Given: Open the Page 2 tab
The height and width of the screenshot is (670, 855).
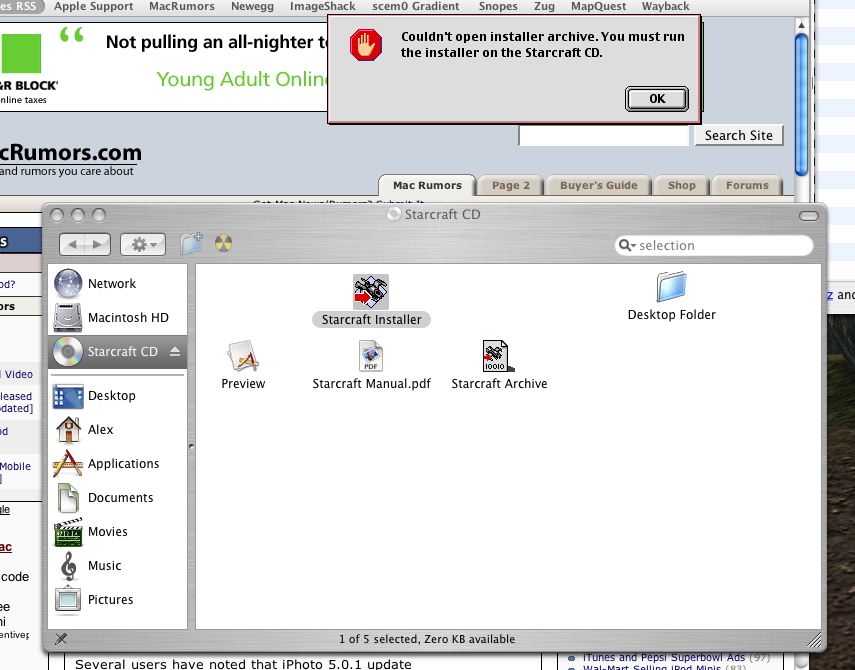Looking at the screenshot, I should point(511,185).
